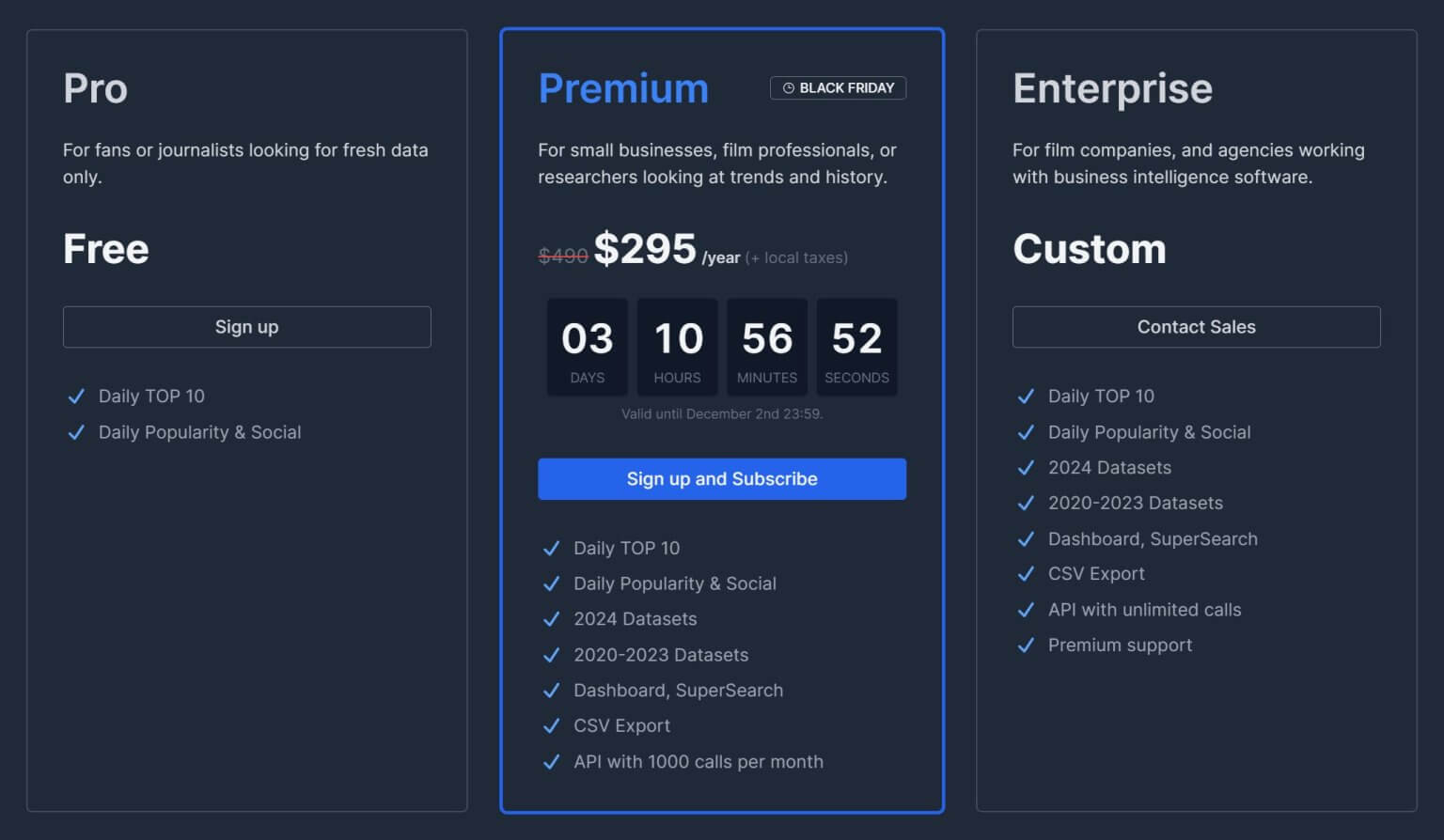Click checkmark beside Pro Daily TOP 10
The height and width of the screenshot is (840, 1444).
pyautogui.click(x=76, y=397)
